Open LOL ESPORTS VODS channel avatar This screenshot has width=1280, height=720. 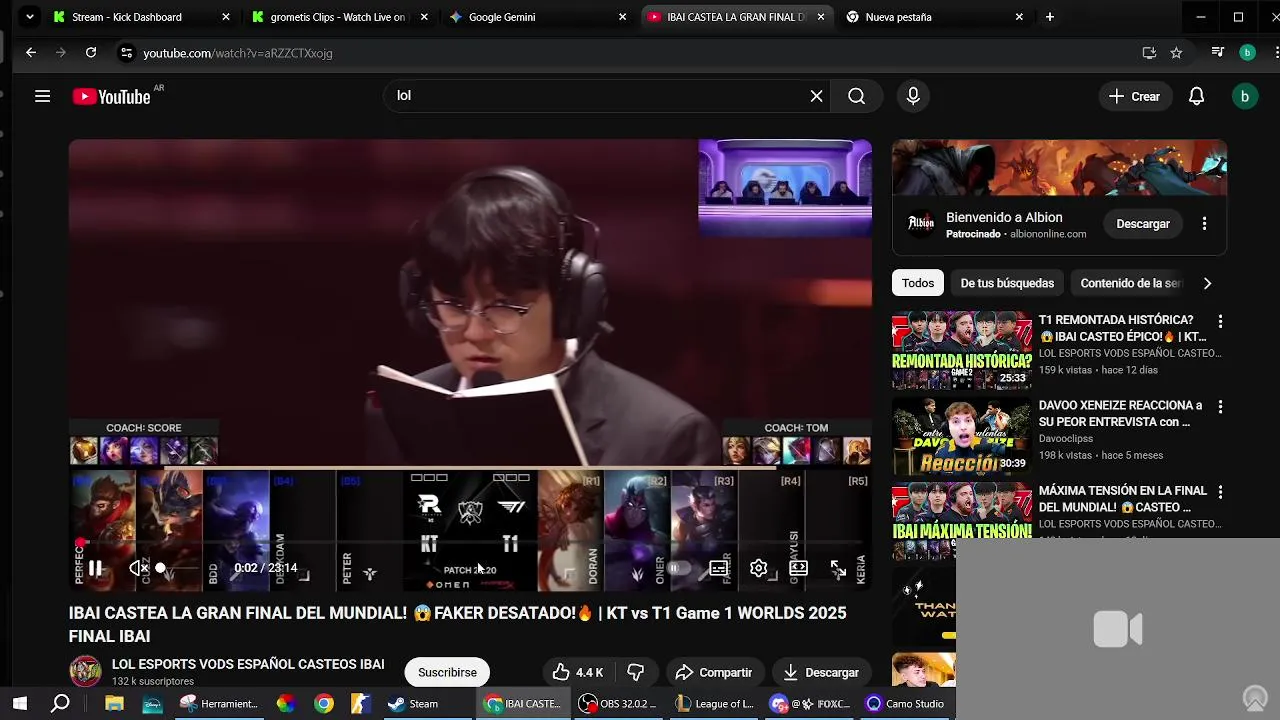pyautogui.click(x=85, y=672)
